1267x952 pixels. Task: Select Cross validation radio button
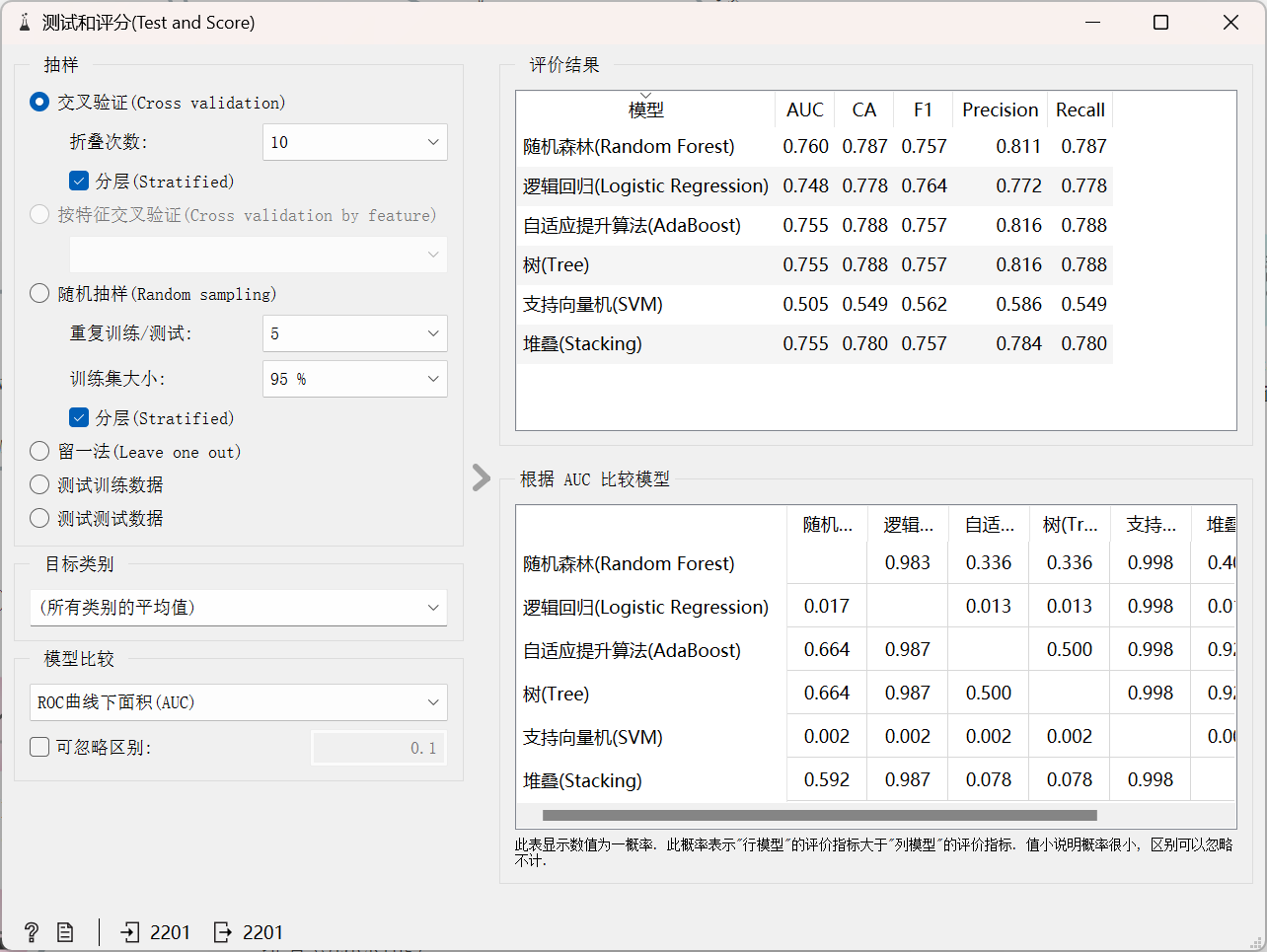pyautogui.click(x=39, y=102)
